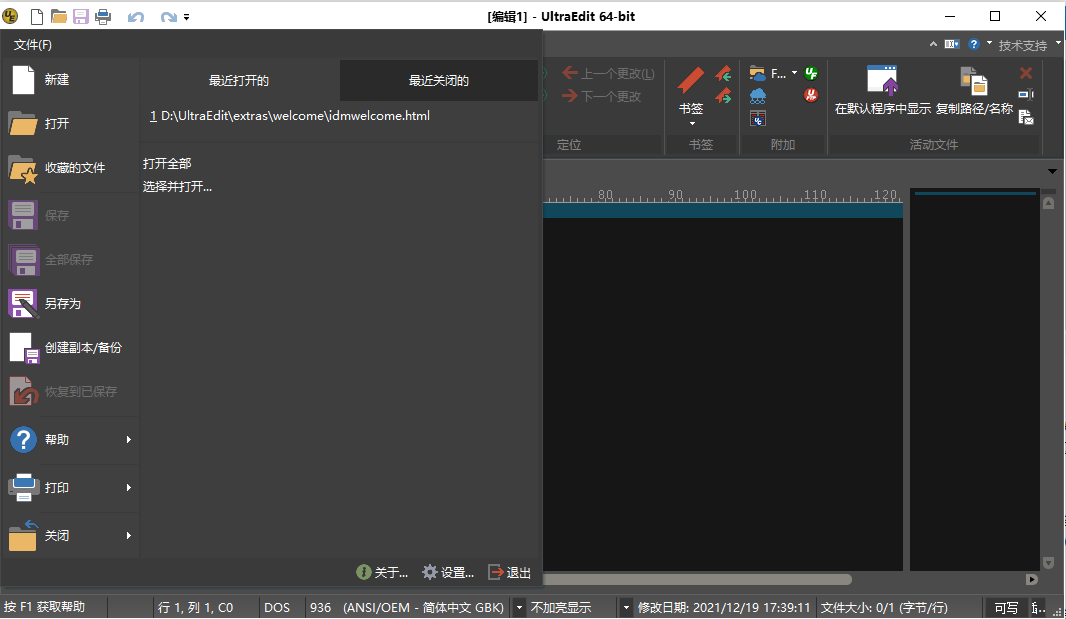Viewport: 1066px width, 619px height.
Task: Click the cloud services icon
Action: (x=757, y=96)
